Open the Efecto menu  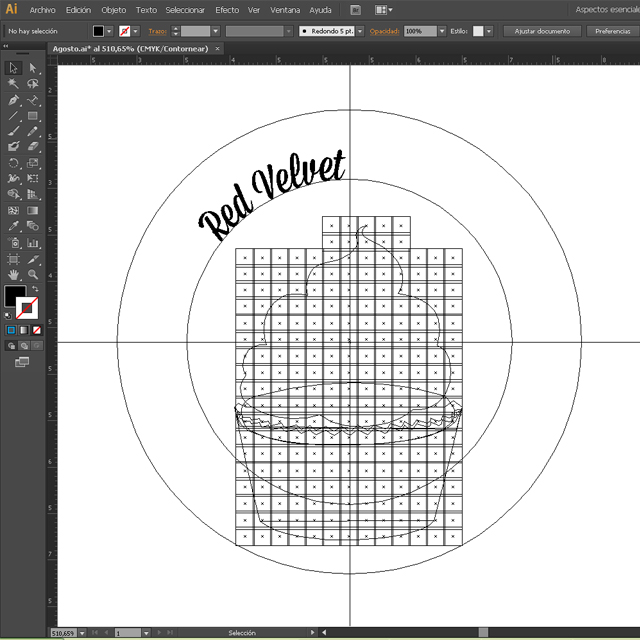[227, 10]
